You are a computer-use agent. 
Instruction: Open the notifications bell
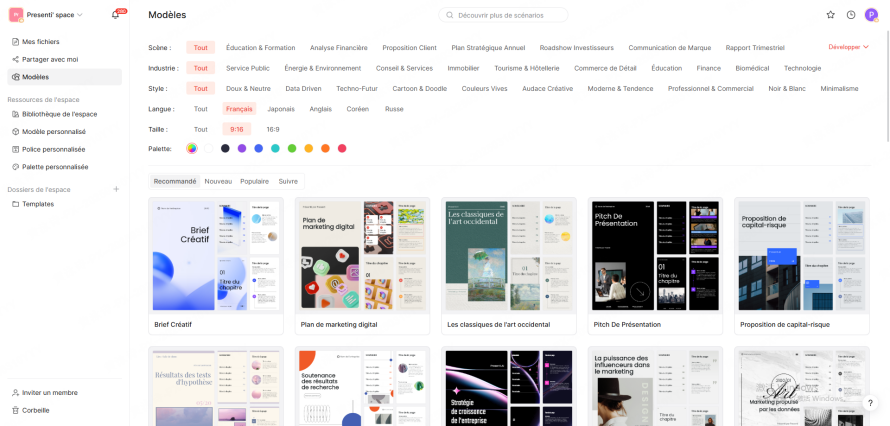pos(116,15)
